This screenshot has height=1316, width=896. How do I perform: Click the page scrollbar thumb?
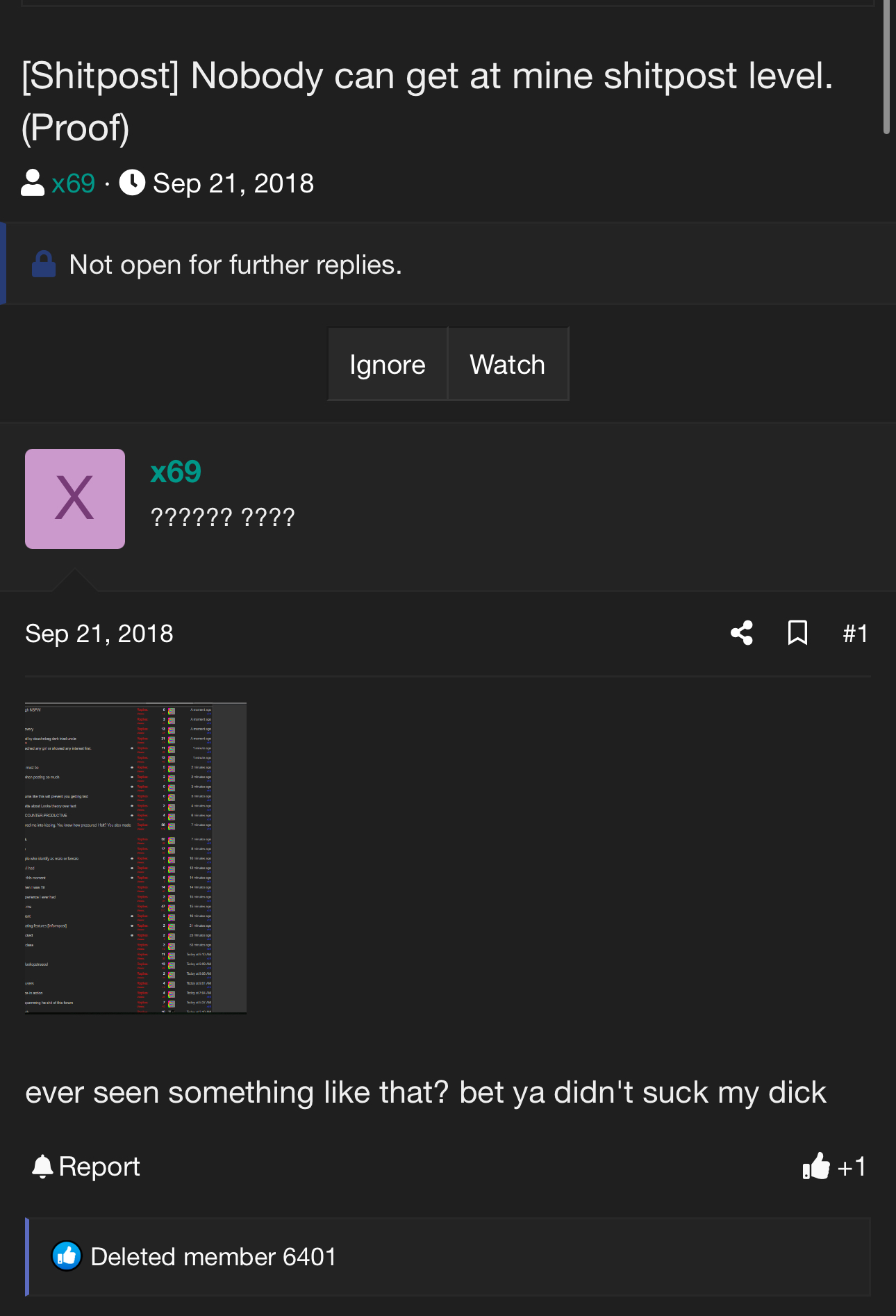886,67
